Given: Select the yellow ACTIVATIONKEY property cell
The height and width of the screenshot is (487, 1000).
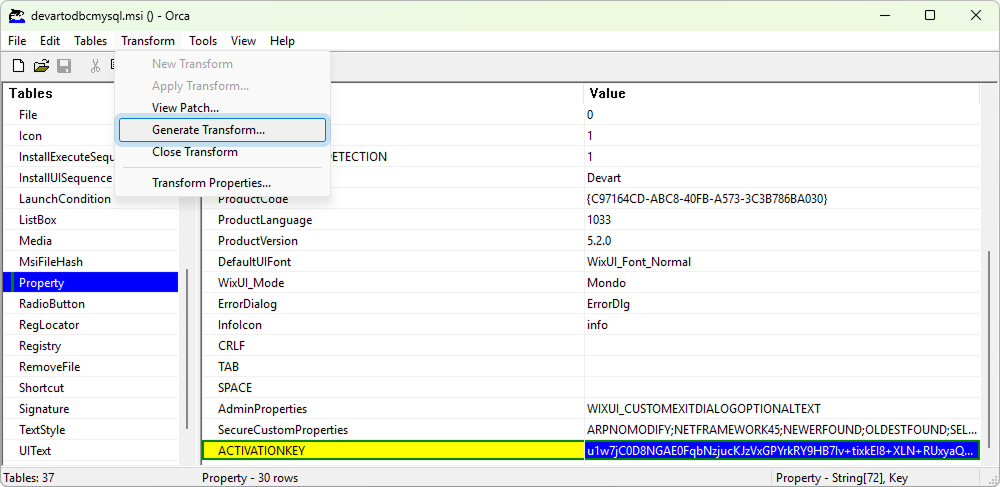Looking at the screenshot, I should click(x=393, y=451).
